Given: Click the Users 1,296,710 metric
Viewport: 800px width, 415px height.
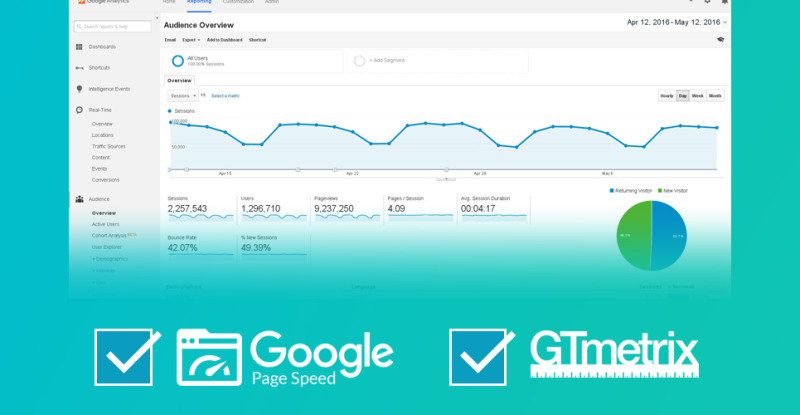Looking at the screenshot, I should (273, 209).
